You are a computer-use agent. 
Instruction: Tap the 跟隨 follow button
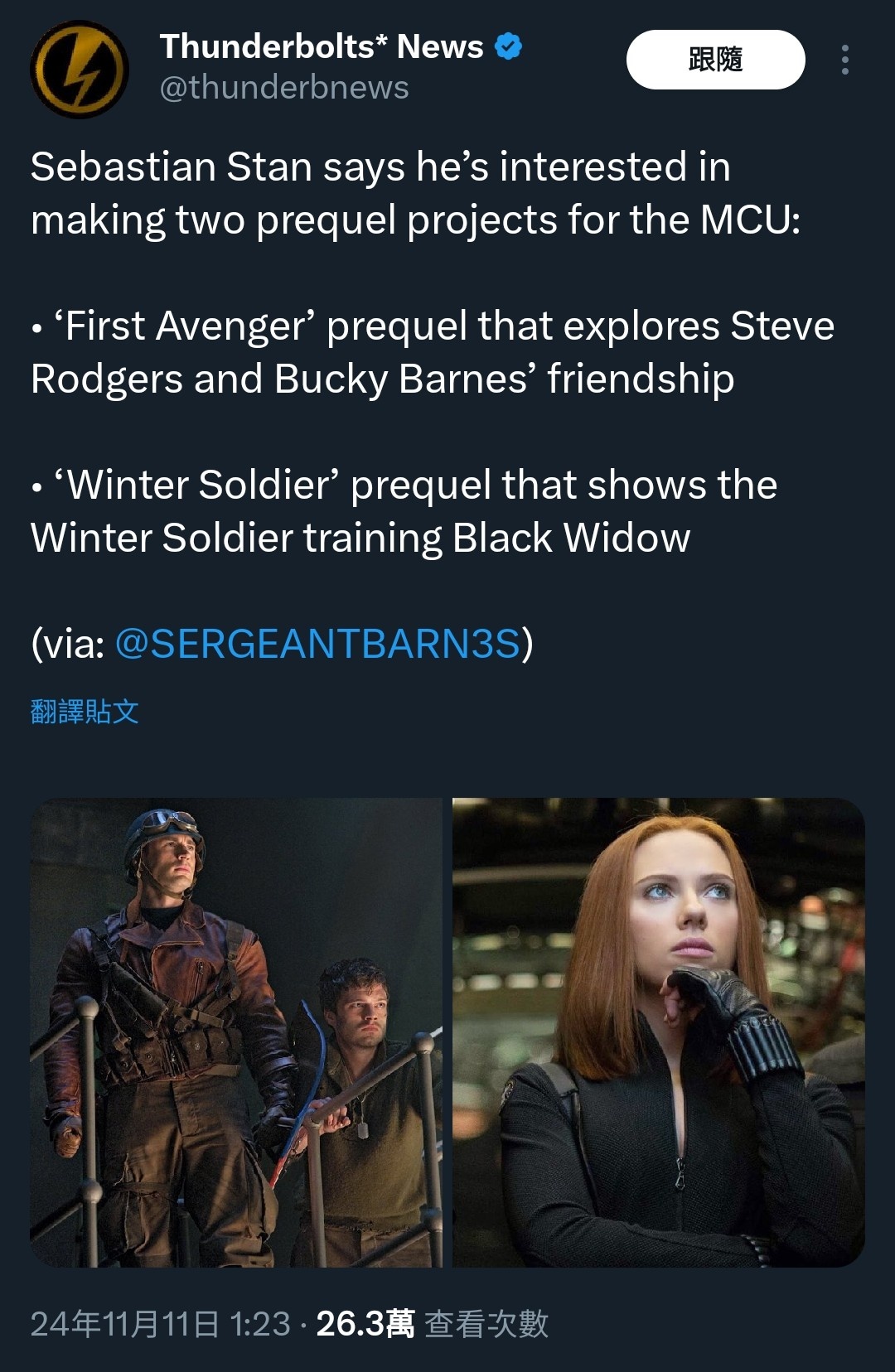point(716,60)
